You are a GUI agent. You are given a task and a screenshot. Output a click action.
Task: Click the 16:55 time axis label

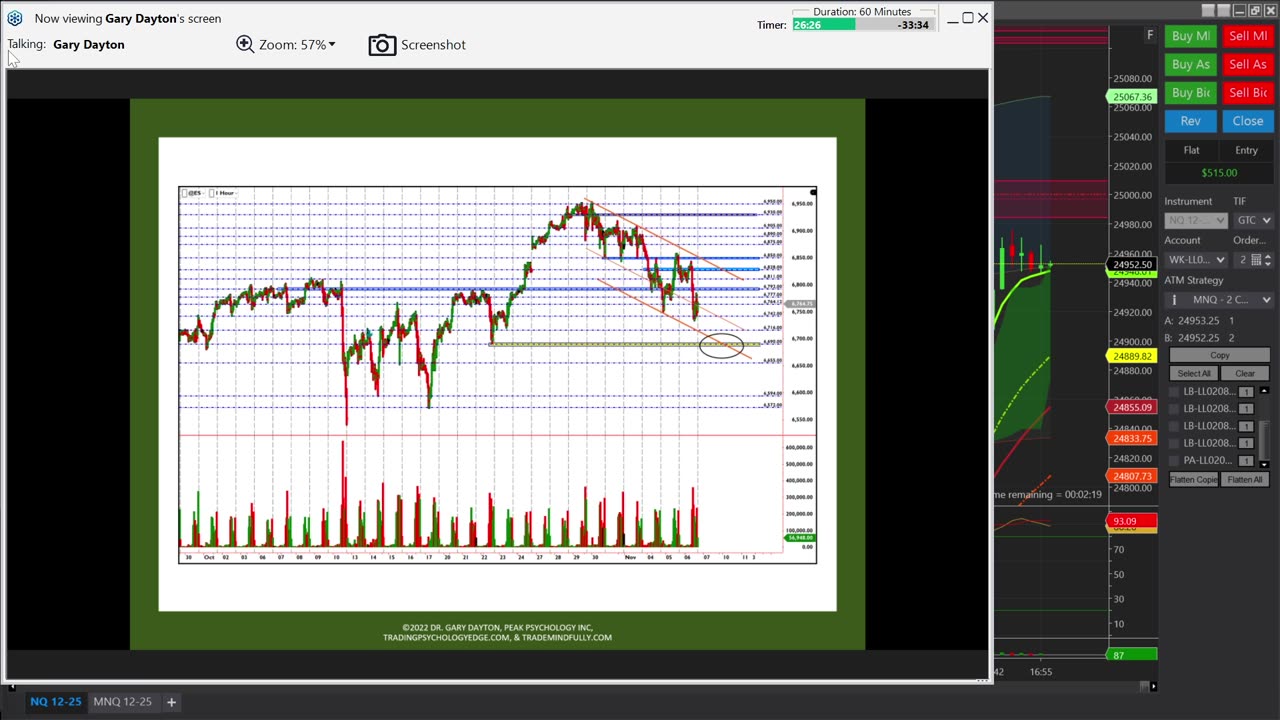[x=1041, y=672]
